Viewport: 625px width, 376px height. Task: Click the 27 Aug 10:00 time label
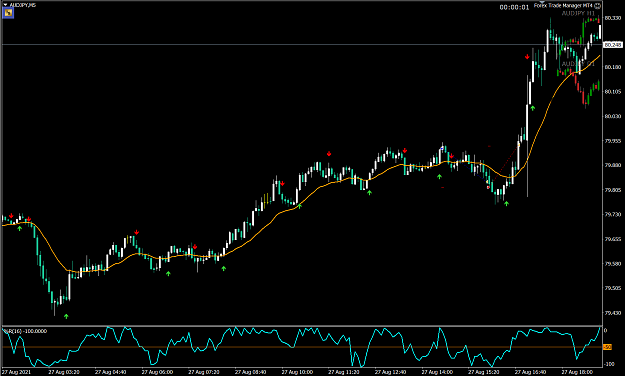click(297, 372)
